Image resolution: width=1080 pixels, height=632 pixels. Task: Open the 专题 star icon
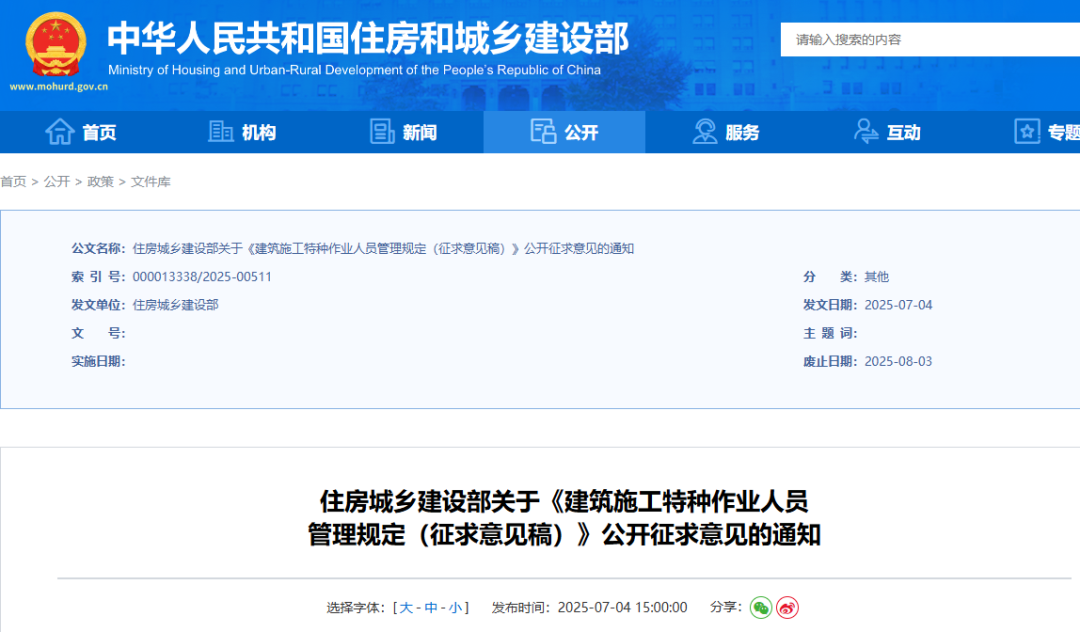click(x=1026, y=131)
